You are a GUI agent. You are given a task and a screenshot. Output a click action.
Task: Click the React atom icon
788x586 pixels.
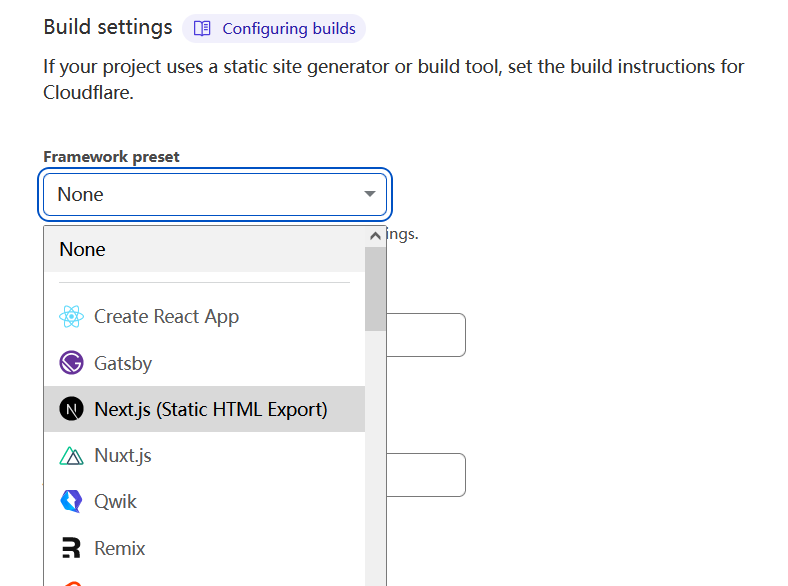[x=71, y=317]
